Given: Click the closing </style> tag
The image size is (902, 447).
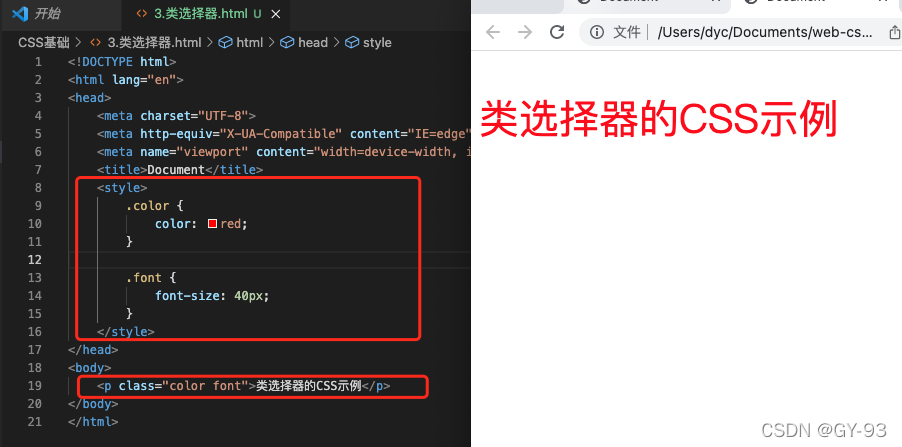Looking at the screenshot, I should pos(125,331).
